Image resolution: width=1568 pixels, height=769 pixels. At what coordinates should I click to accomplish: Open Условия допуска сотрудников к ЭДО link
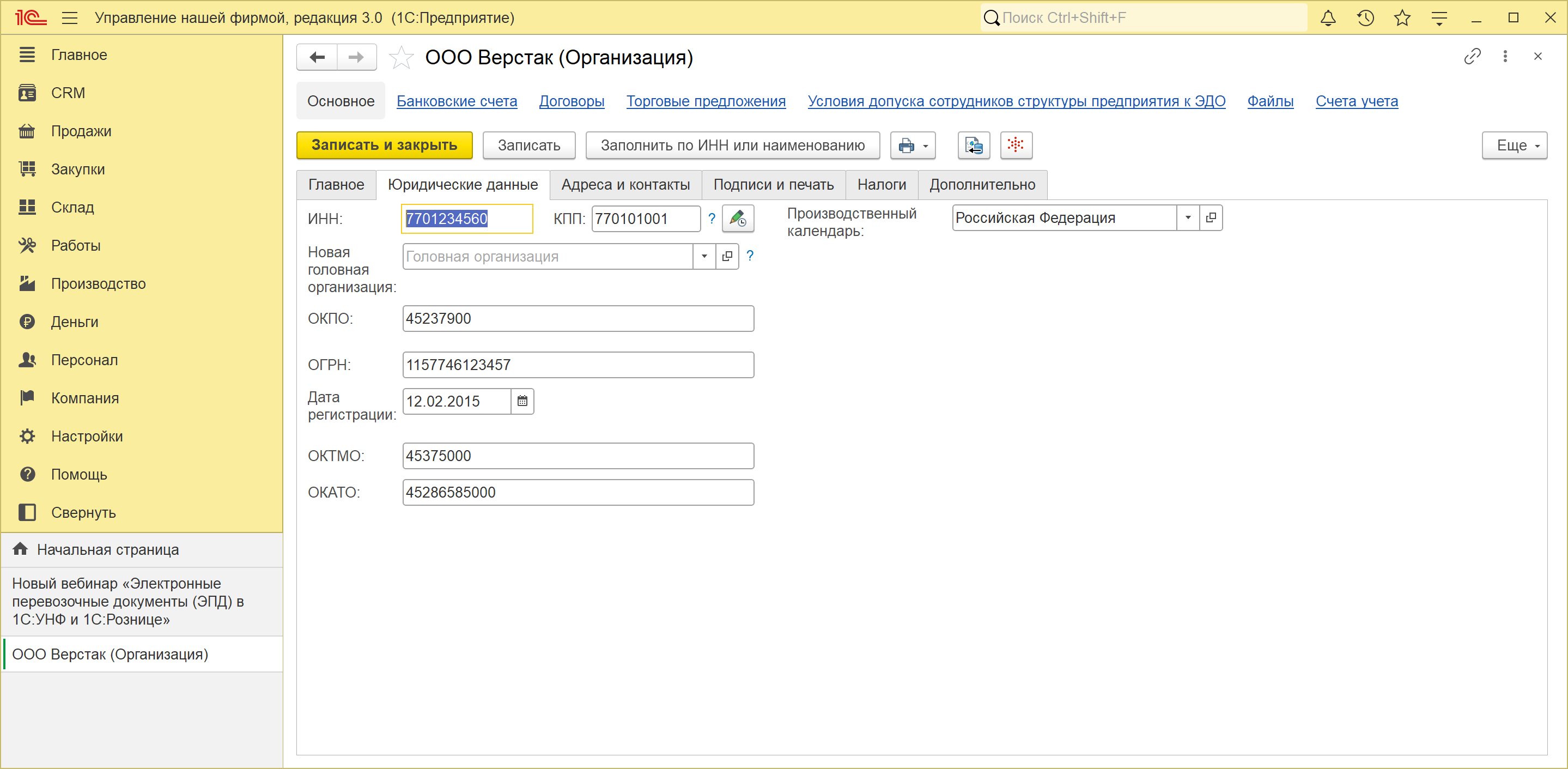[1017, 101]
